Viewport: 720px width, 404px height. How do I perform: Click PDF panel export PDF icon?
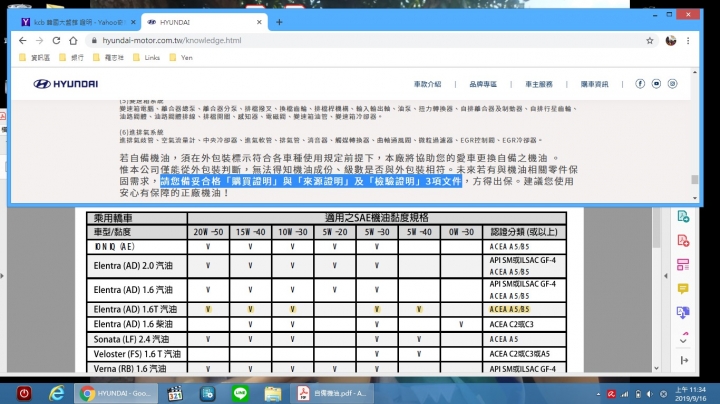coord(683,217)
